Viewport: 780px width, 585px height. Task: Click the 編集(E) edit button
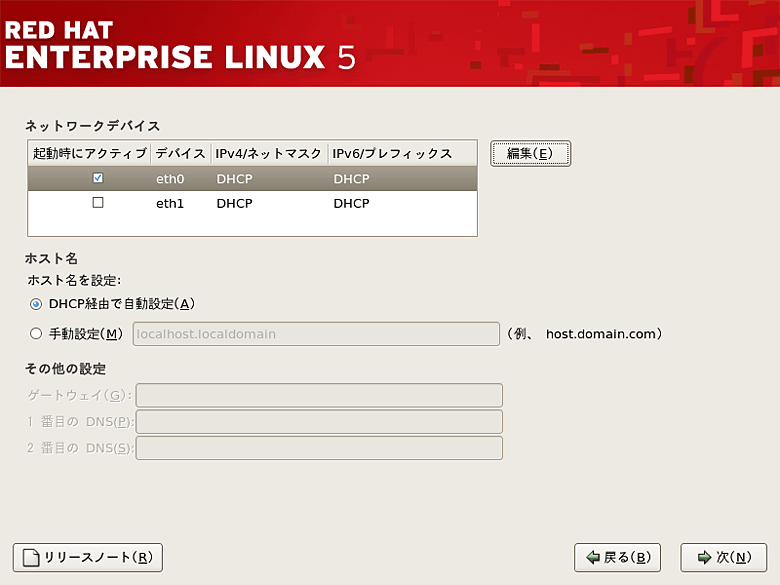tap(530, 153)
